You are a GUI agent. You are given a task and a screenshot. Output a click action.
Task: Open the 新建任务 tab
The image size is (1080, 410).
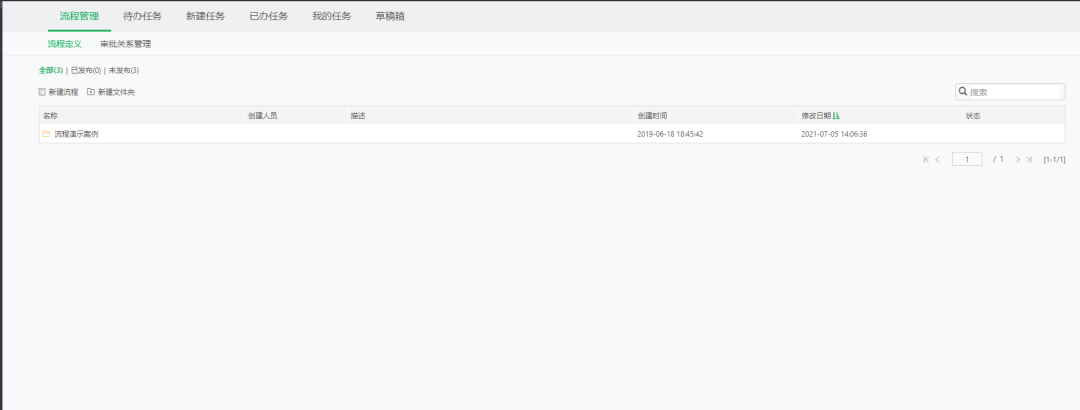pos(205,16)
